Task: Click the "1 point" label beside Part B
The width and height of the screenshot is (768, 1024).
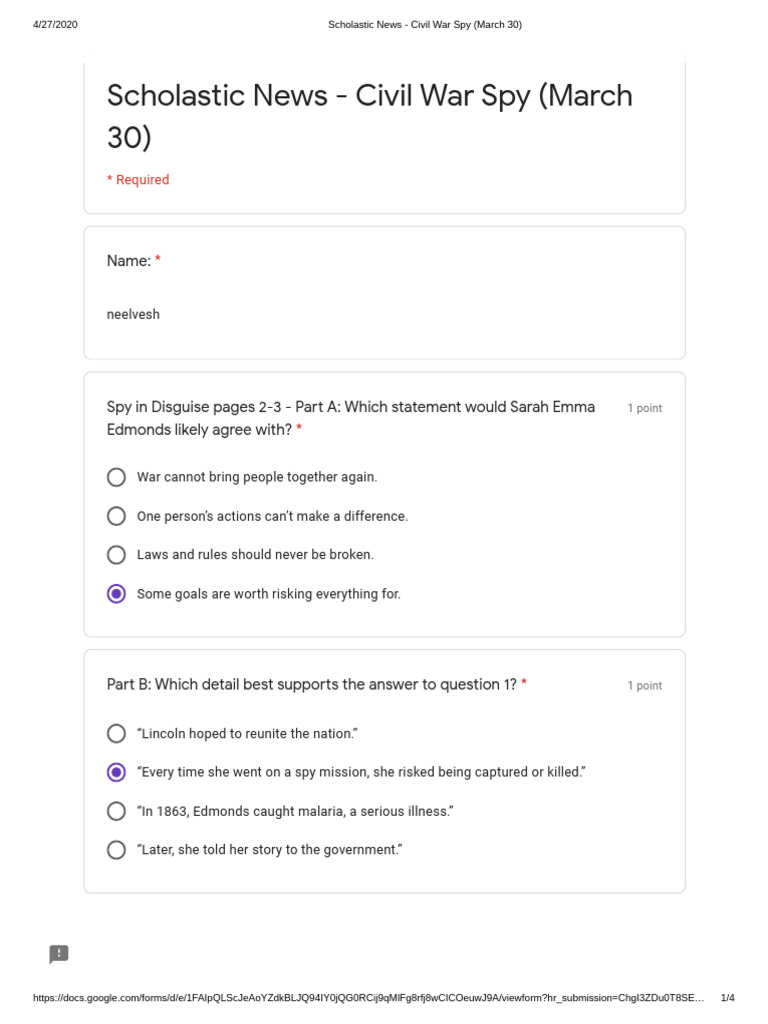Action: pyautogui.click(x=644, y=686)
